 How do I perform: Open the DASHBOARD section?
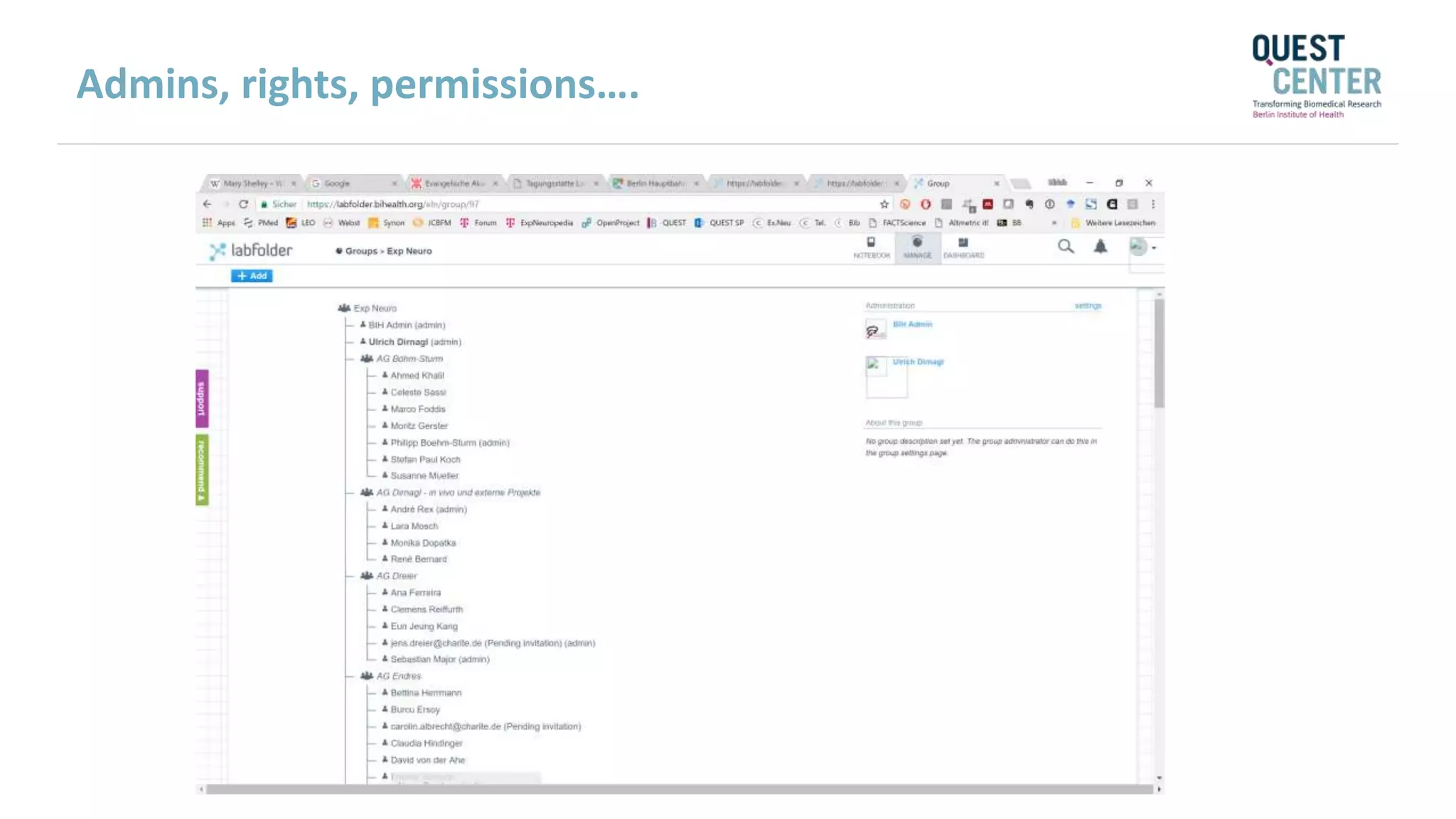click(x=963, y=248)
